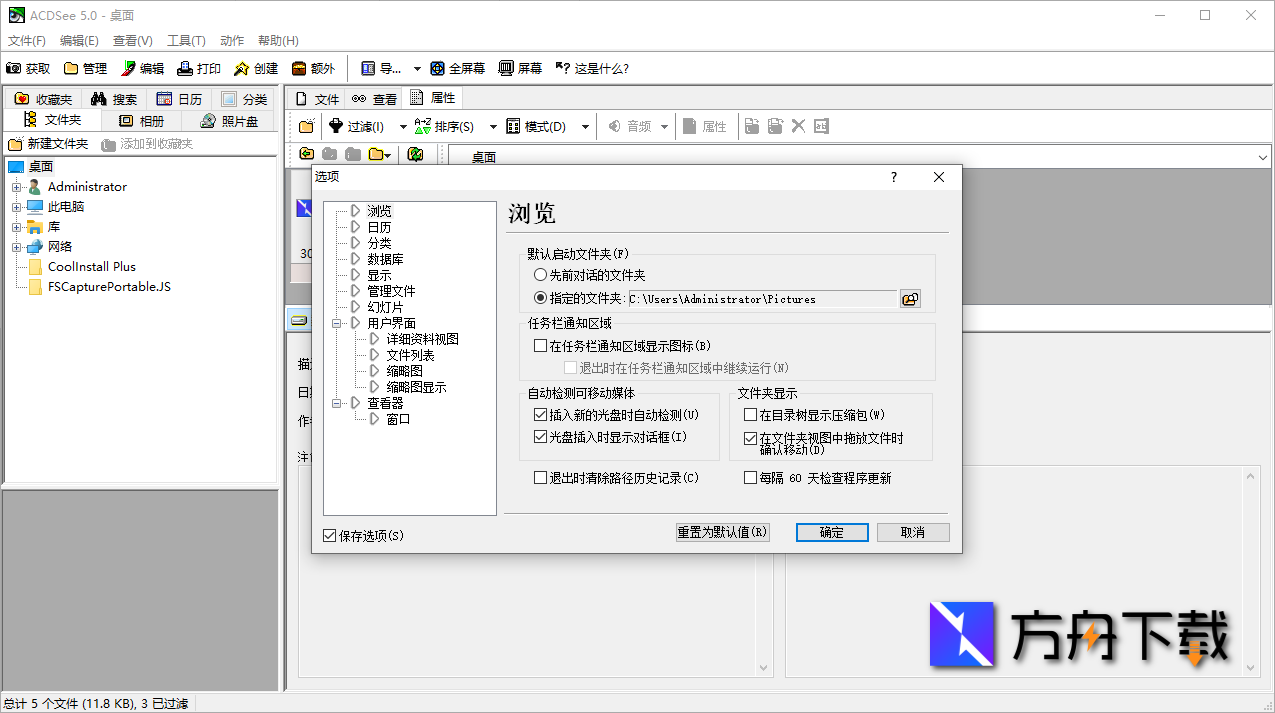
Task: Open the 获取 (Acquire) tool
Action: [x=27, y=68]
